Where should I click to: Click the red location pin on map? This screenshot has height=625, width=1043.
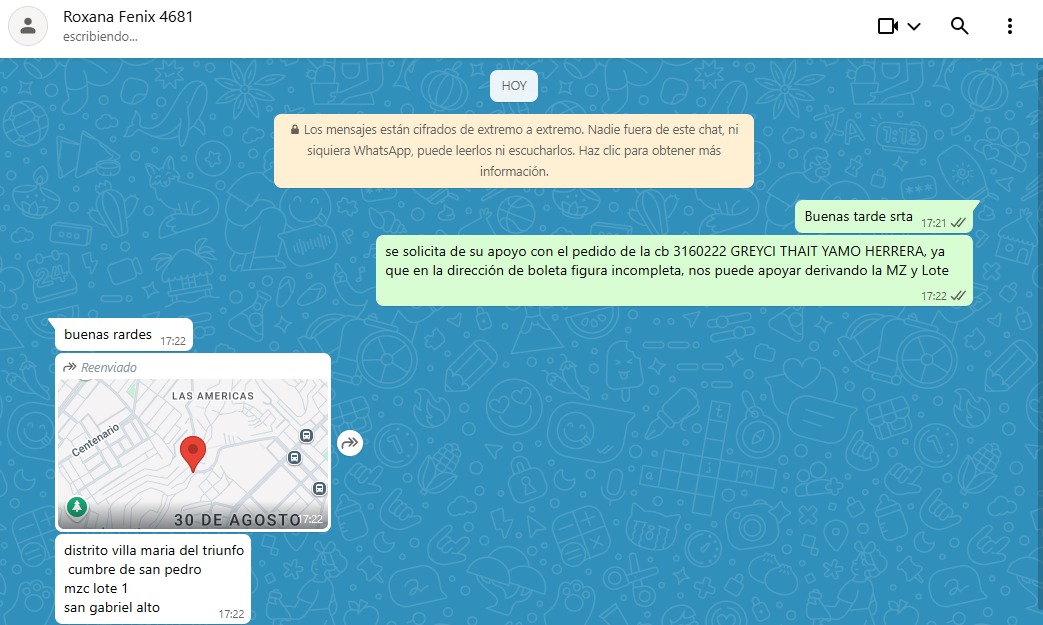tap(192, 453)
